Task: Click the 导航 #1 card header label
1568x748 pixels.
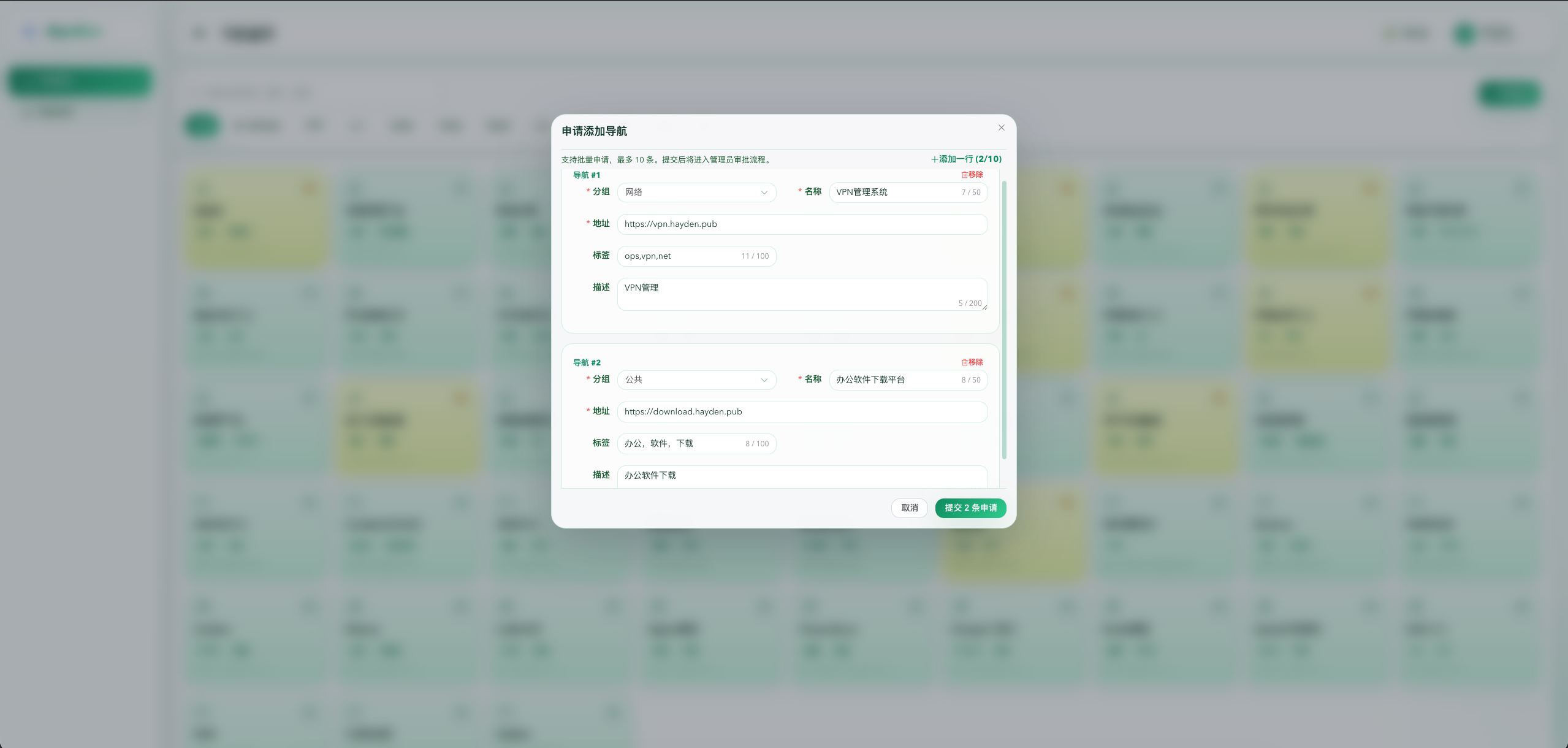Action: pos(587,175)
